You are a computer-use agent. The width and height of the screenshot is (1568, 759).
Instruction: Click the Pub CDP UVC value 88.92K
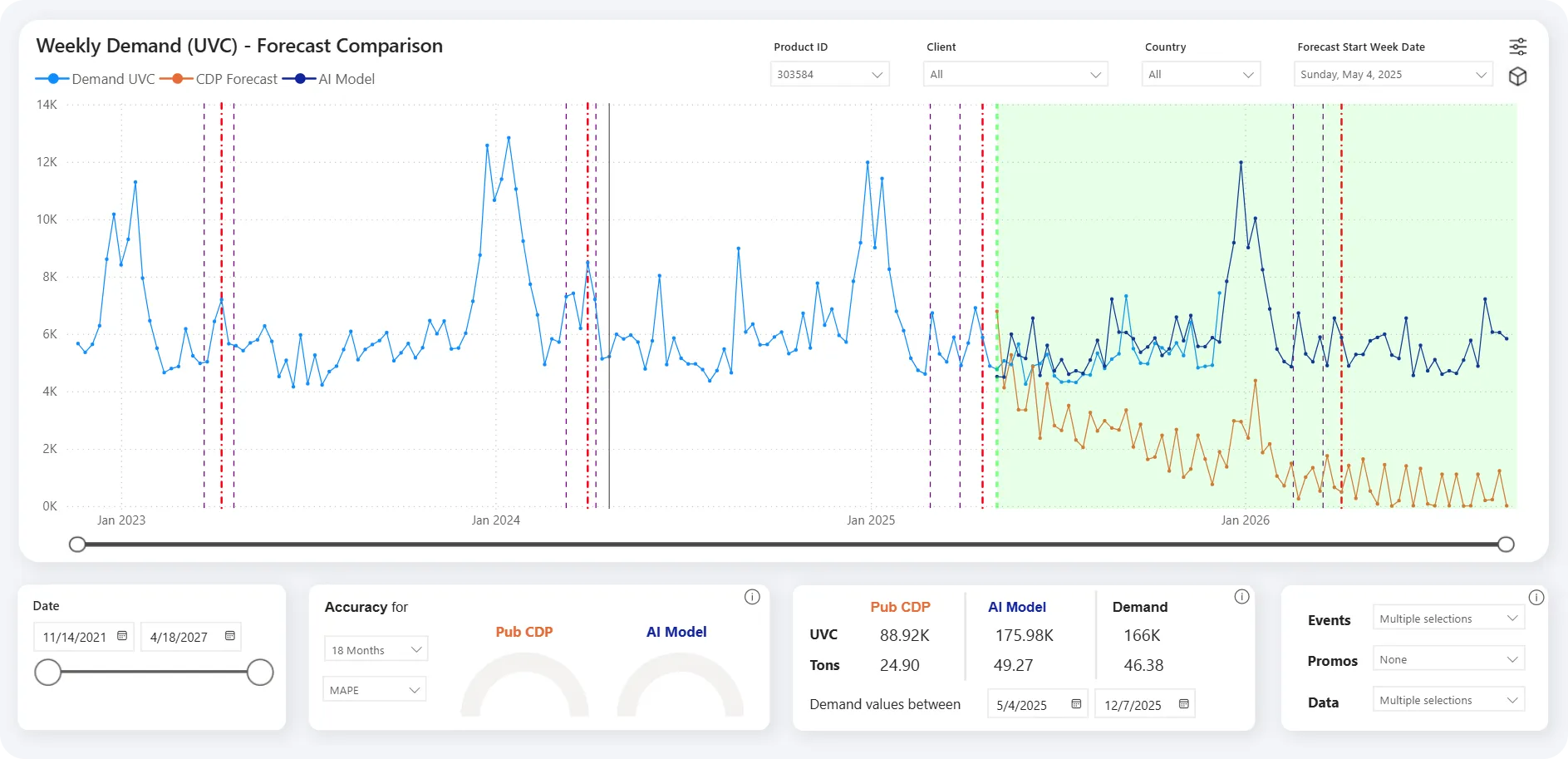(904, 635)
